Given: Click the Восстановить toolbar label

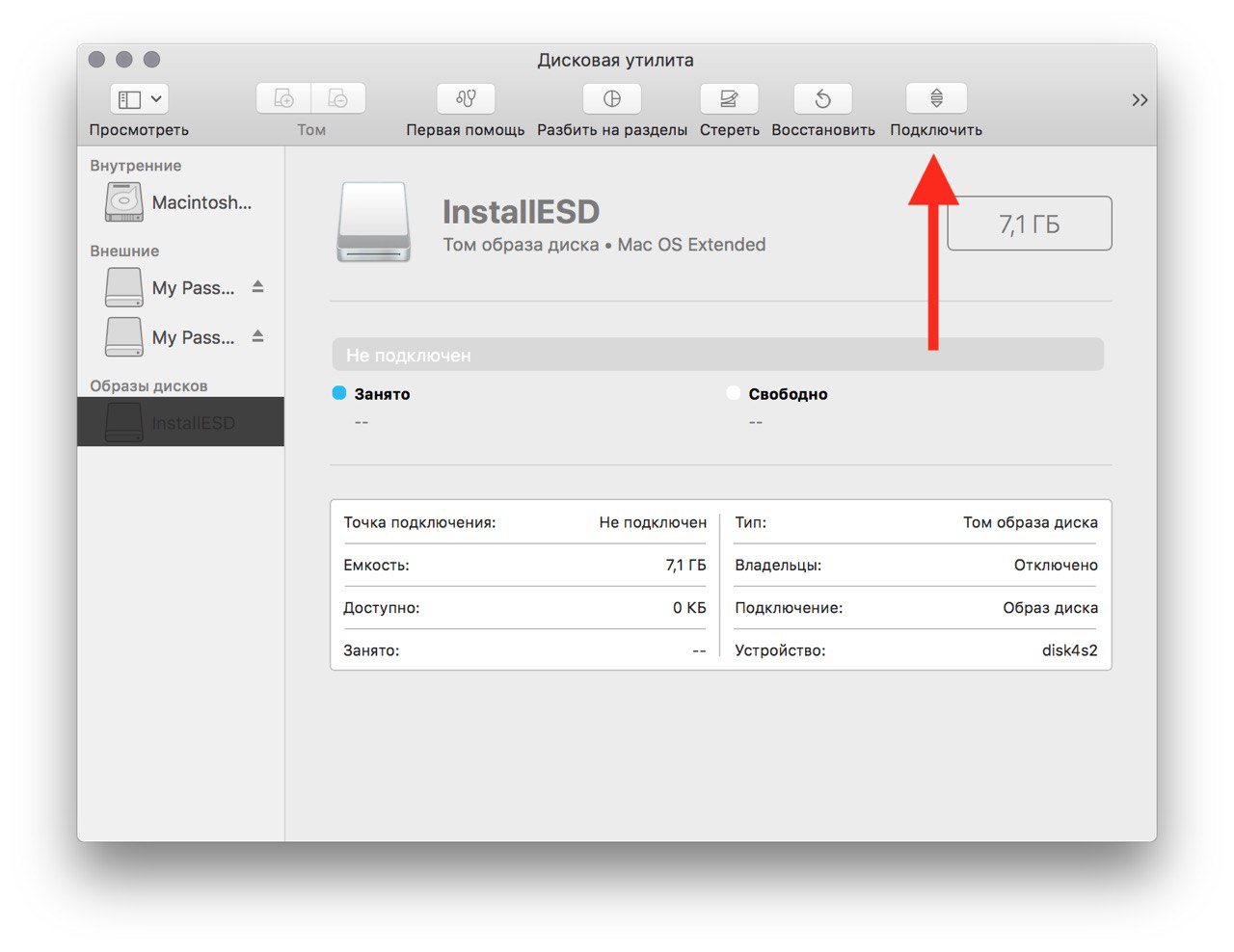Looking at the screenshot, I should point(823,130).
